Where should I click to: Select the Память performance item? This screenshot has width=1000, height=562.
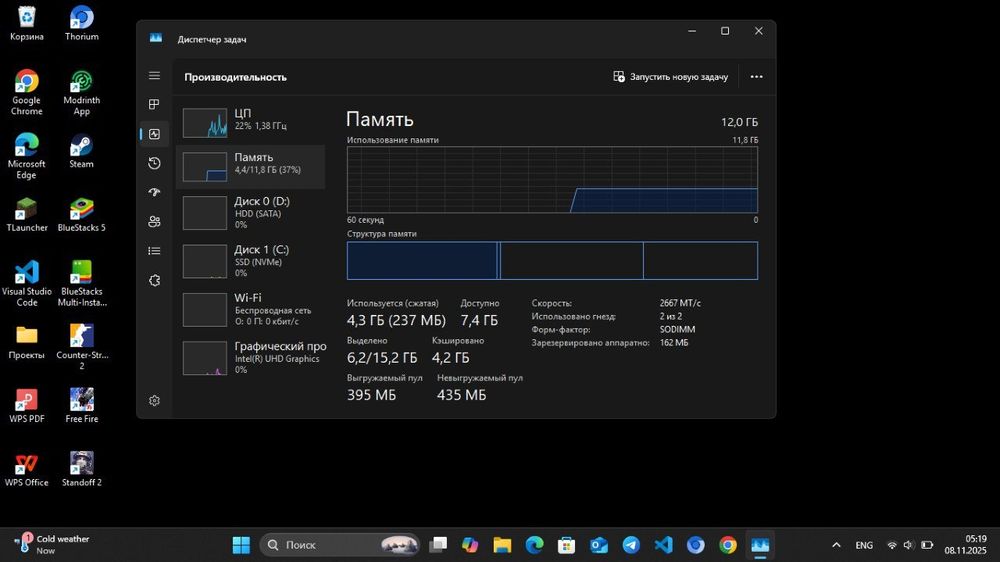(x=250, y=166)
